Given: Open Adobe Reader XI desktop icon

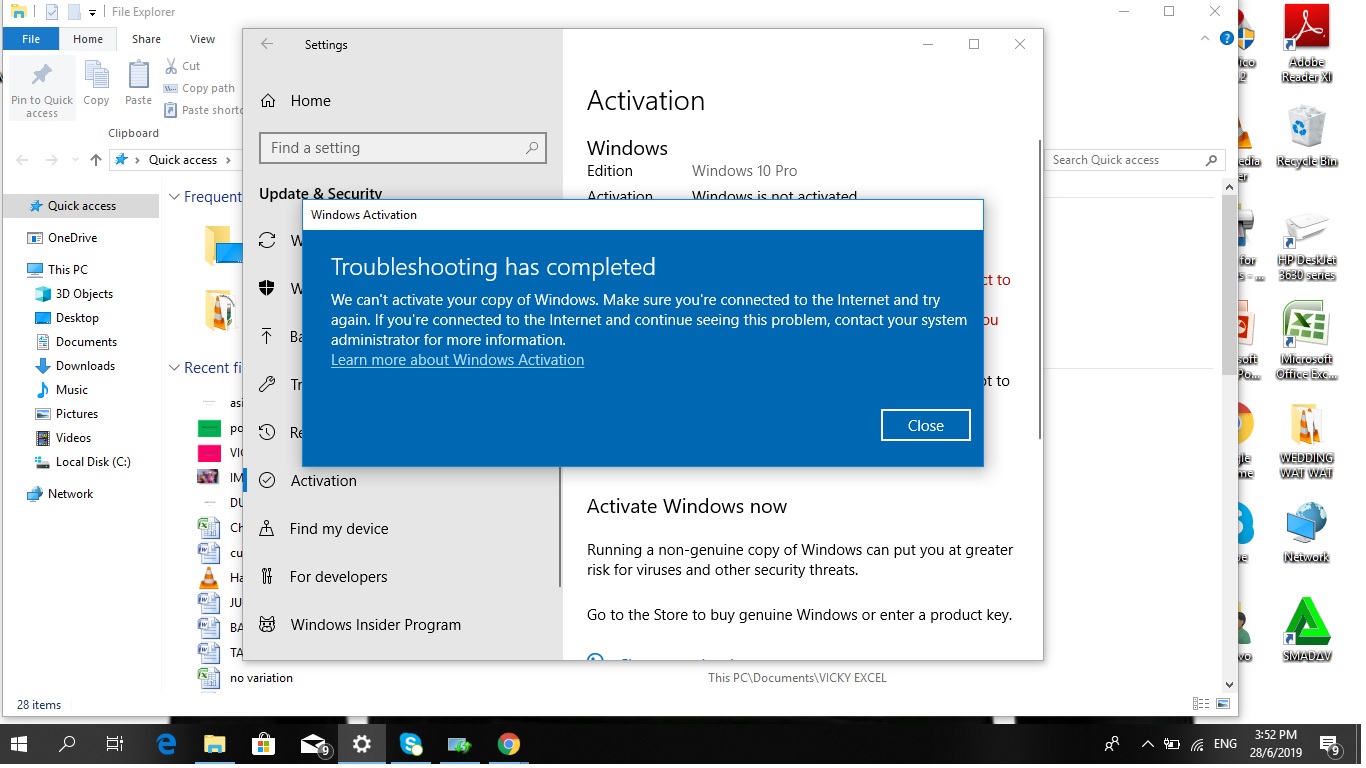Looking at the screenshot, I should 1306,45.
